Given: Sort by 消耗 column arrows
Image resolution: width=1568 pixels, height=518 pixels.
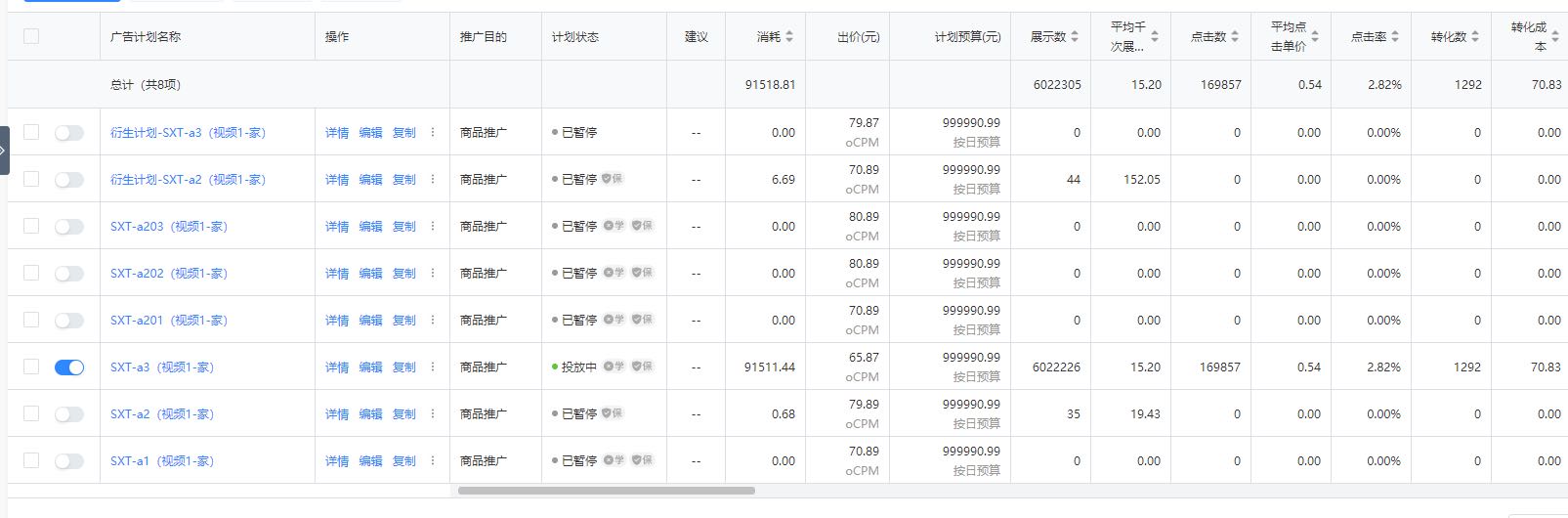Looking at the screenshot, I should [x=789, y=36].
